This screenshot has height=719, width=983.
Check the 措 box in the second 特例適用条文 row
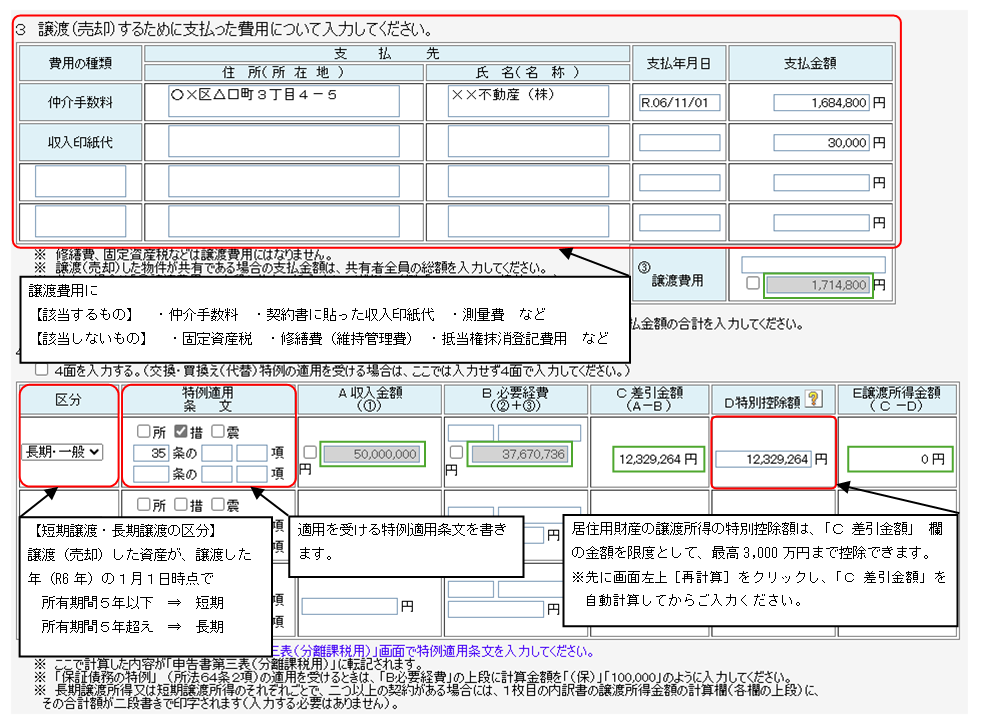click(181, 504)
